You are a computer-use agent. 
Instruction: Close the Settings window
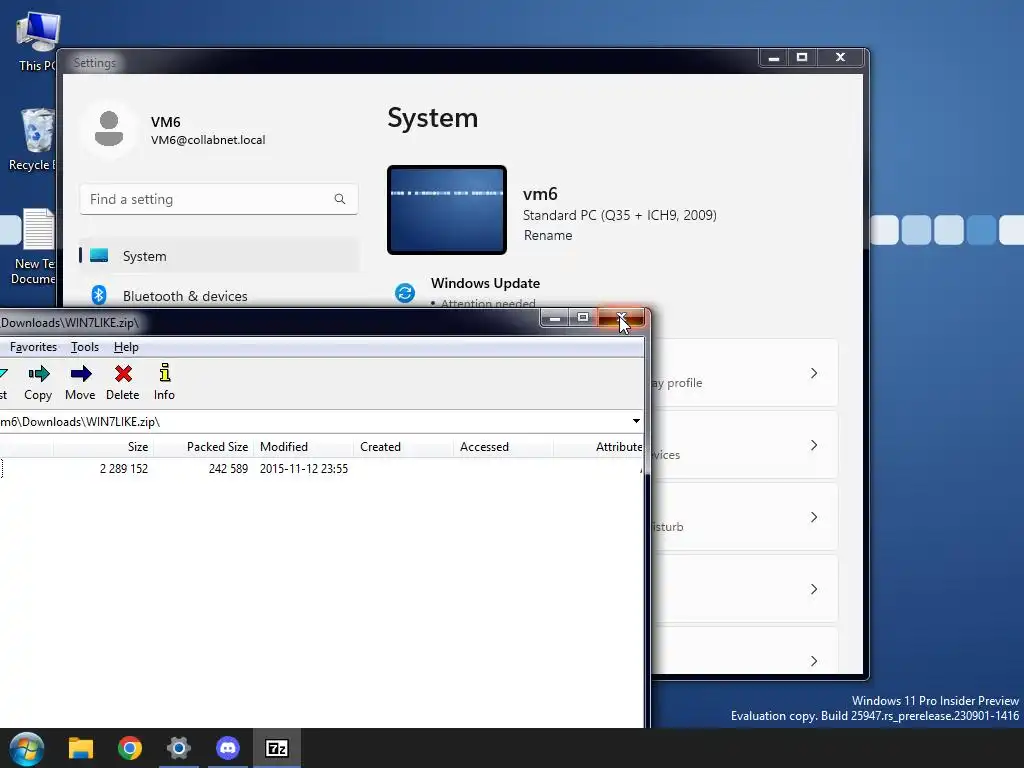pyautogui.click(x=840, y=58)
